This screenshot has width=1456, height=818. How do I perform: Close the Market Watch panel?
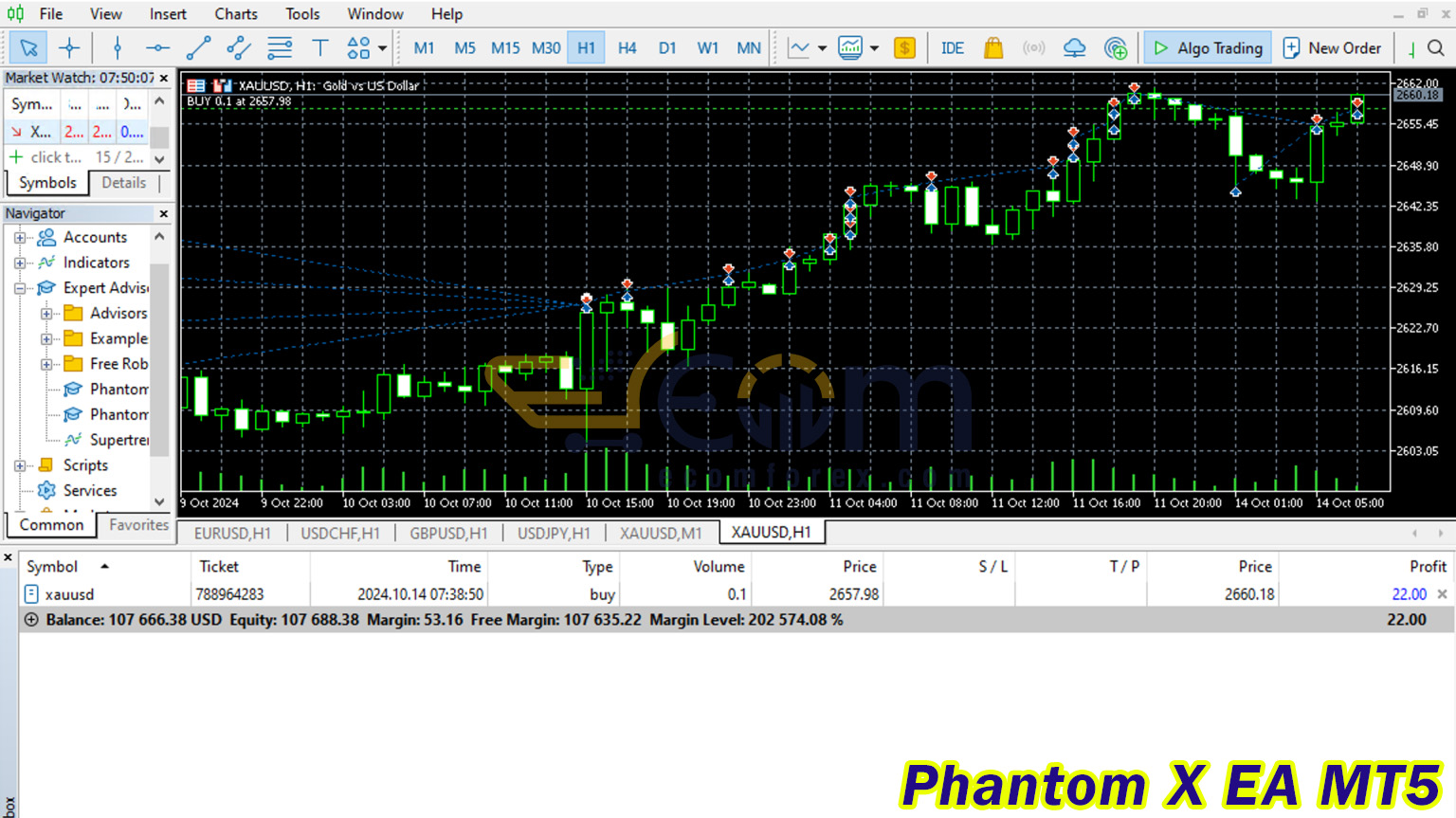(x=164, y=78)
